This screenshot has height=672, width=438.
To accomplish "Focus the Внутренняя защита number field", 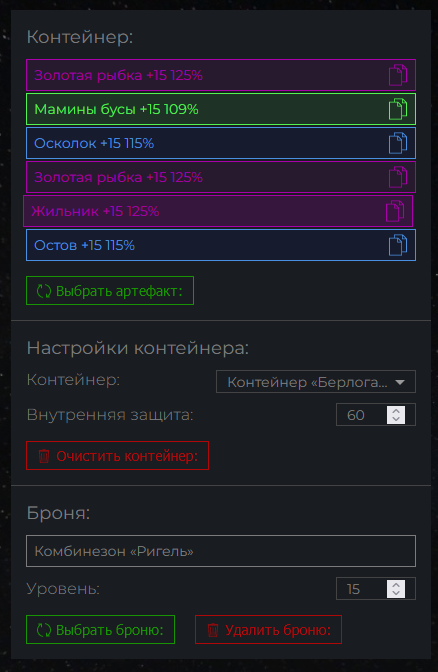I will [x=362, y=415].
